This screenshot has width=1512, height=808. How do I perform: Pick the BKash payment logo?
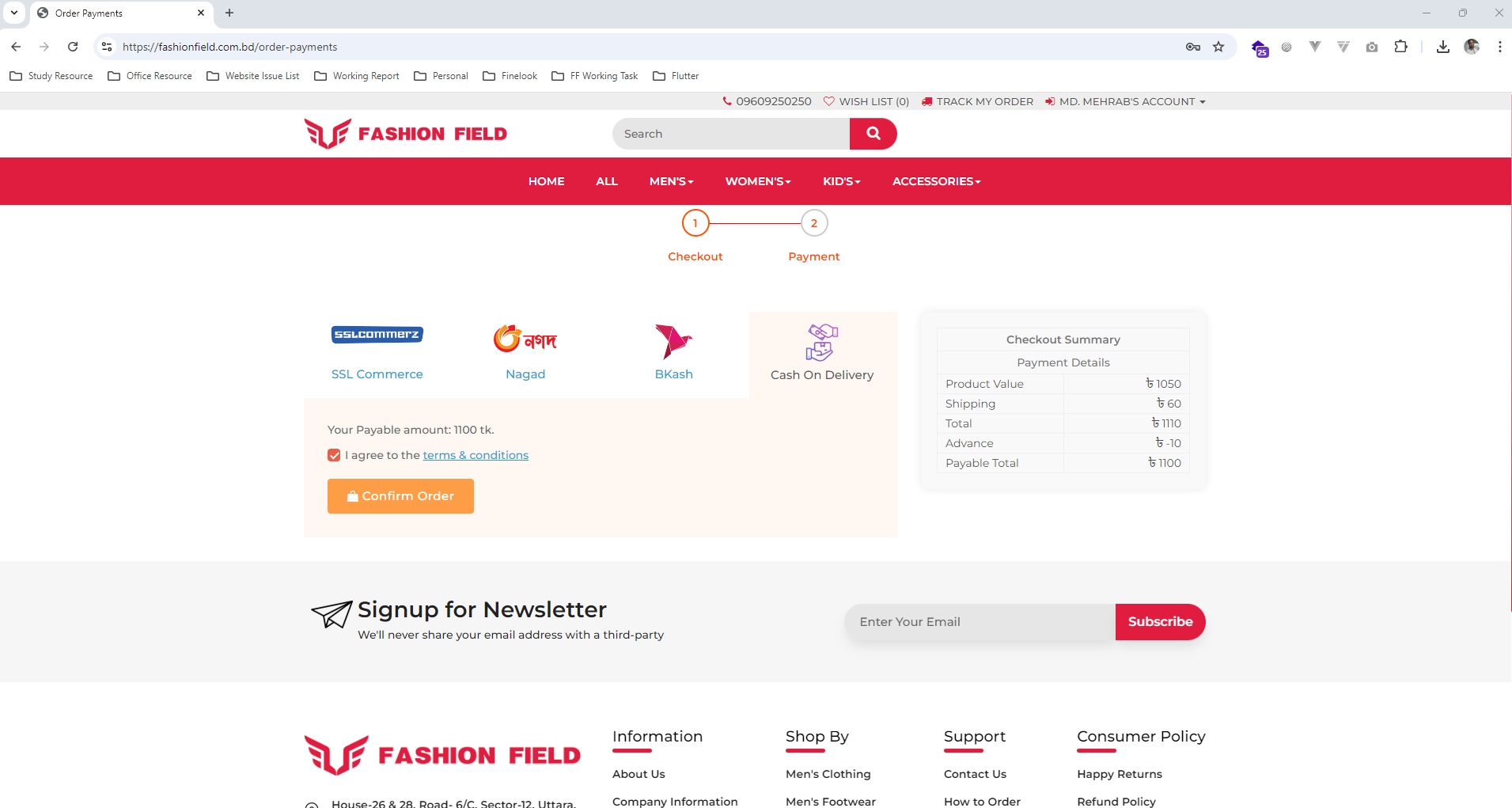point(673,341)
